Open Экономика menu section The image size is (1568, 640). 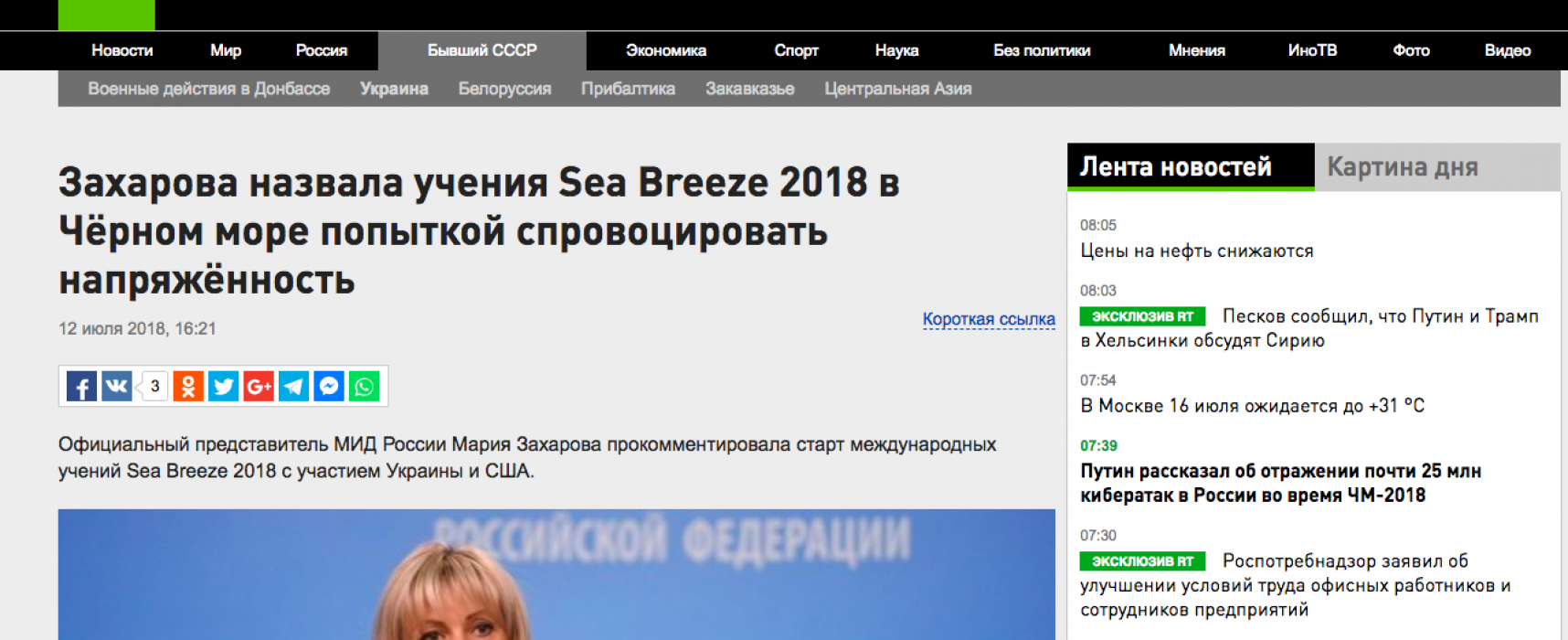[666, 50]
